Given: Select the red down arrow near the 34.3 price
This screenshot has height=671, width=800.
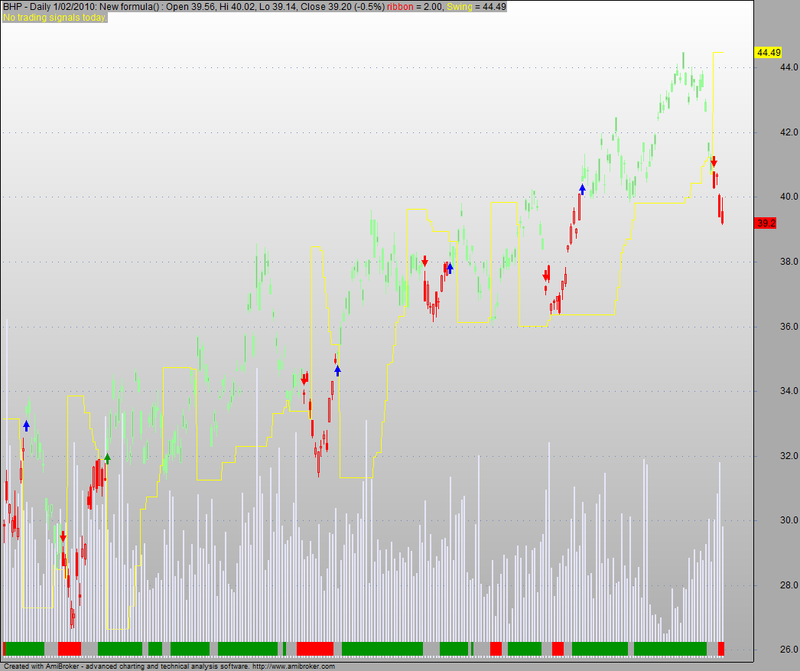Looking at the screenshot, I should click(305, 379).
